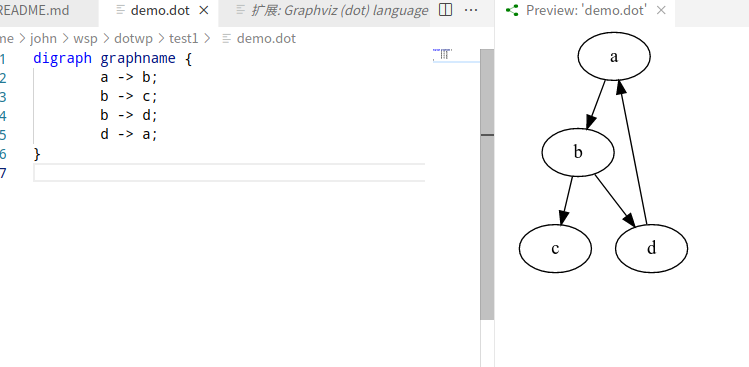Place cursor on 'b -> d;' line
This screenshot has width=749, height=367.
128,116
